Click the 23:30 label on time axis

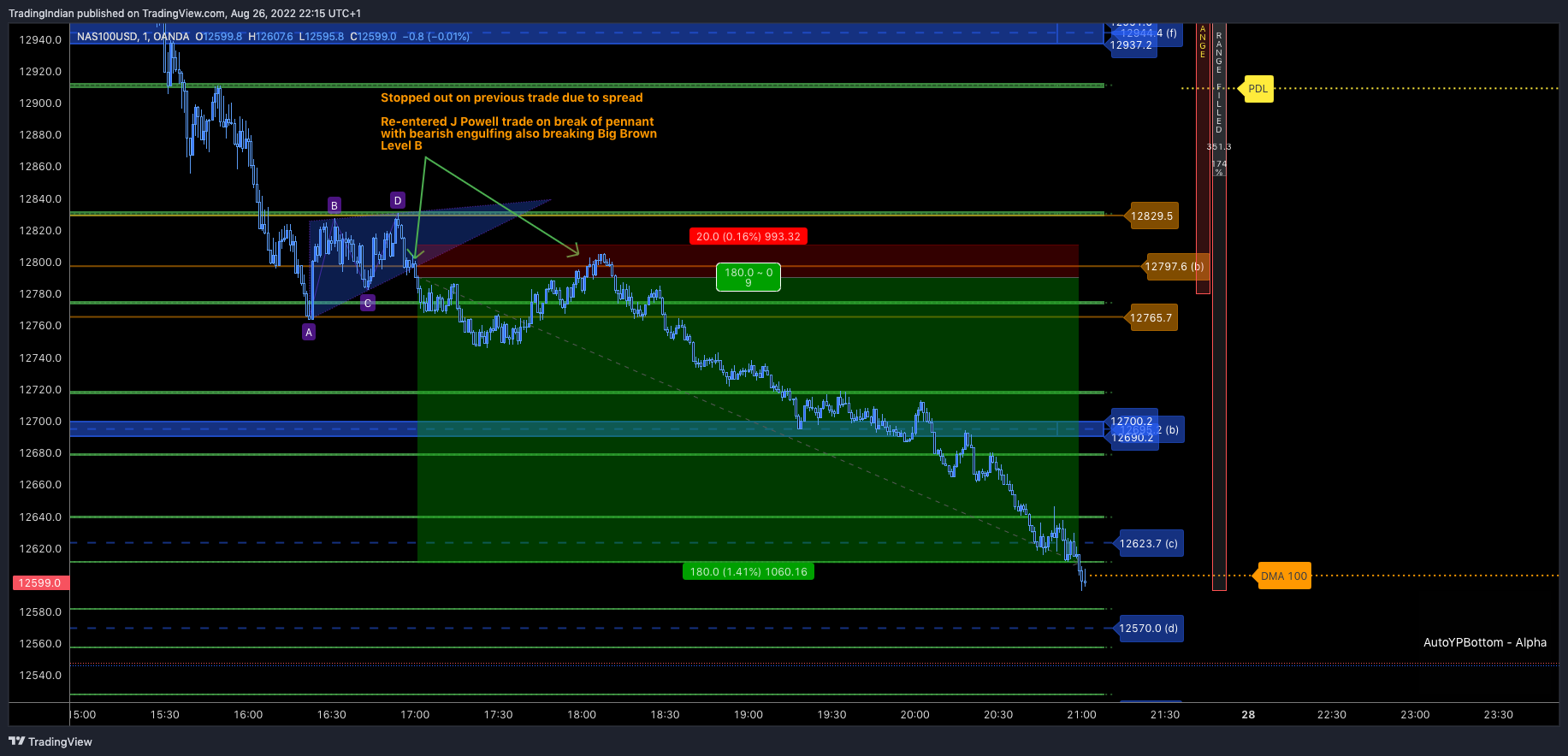(x=1498, y=714)
